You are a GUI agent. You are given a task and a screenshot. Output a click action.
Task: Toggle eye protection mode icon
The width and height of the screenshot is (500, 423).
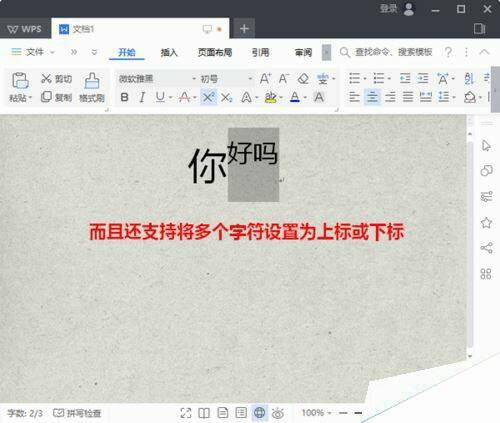(278, 413)
